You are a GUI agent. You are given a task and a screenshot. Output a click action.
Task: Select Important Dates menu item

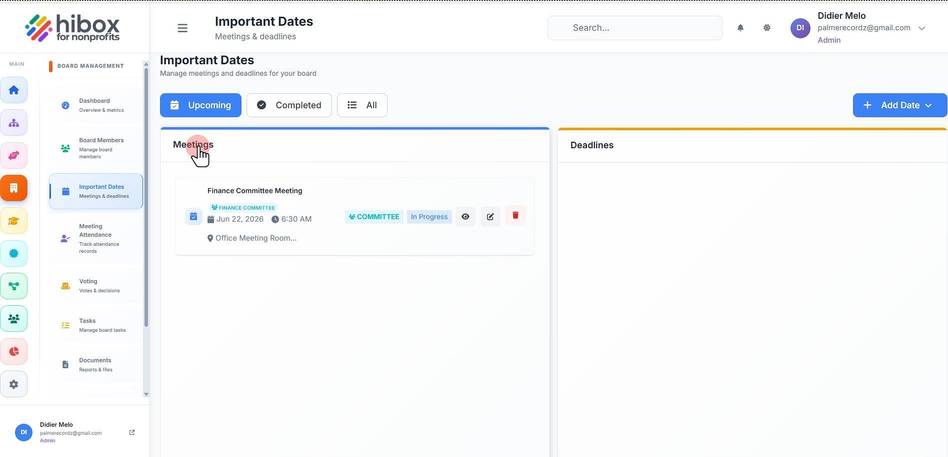(96, 191)
